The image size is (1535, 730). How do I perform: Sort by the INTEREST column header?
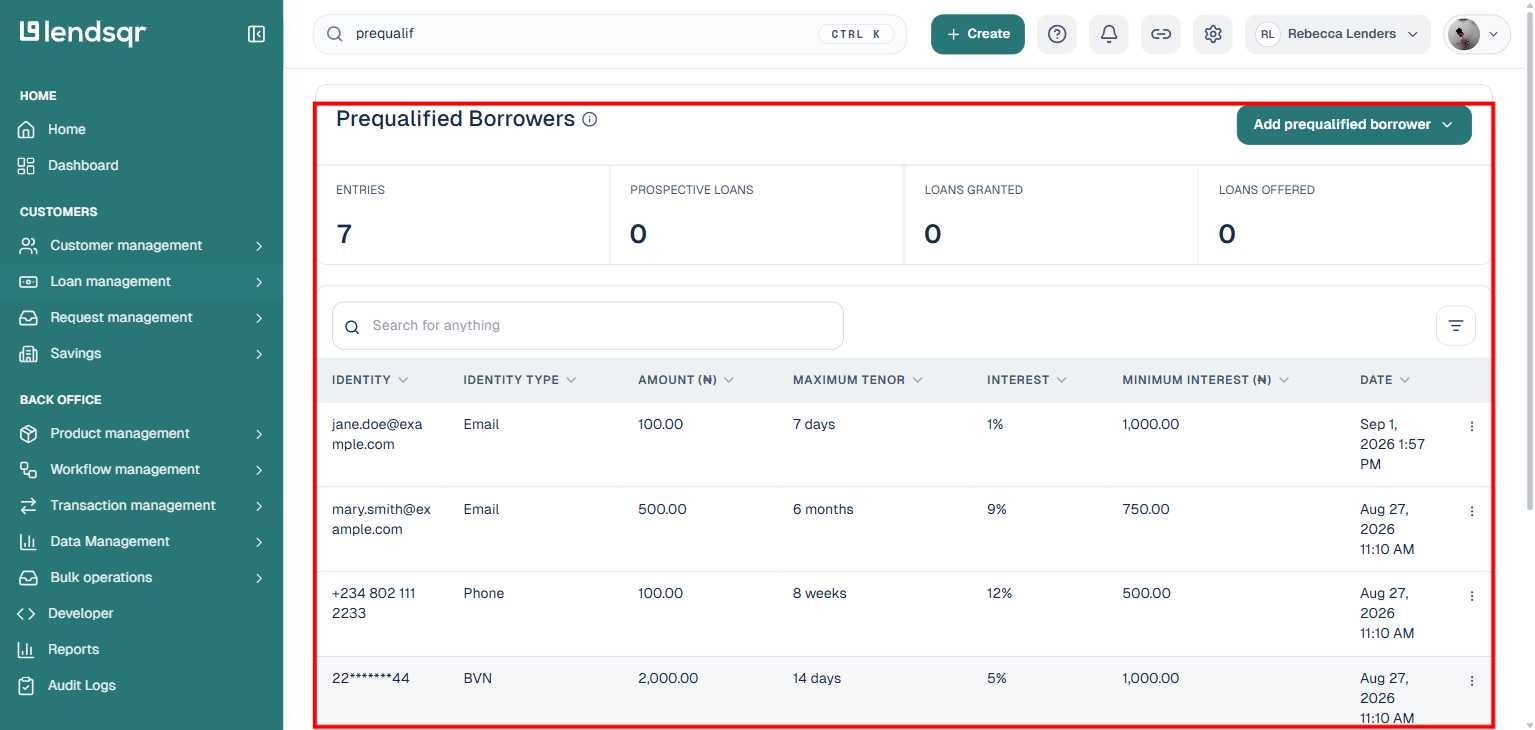click(x=1027, y=380)
